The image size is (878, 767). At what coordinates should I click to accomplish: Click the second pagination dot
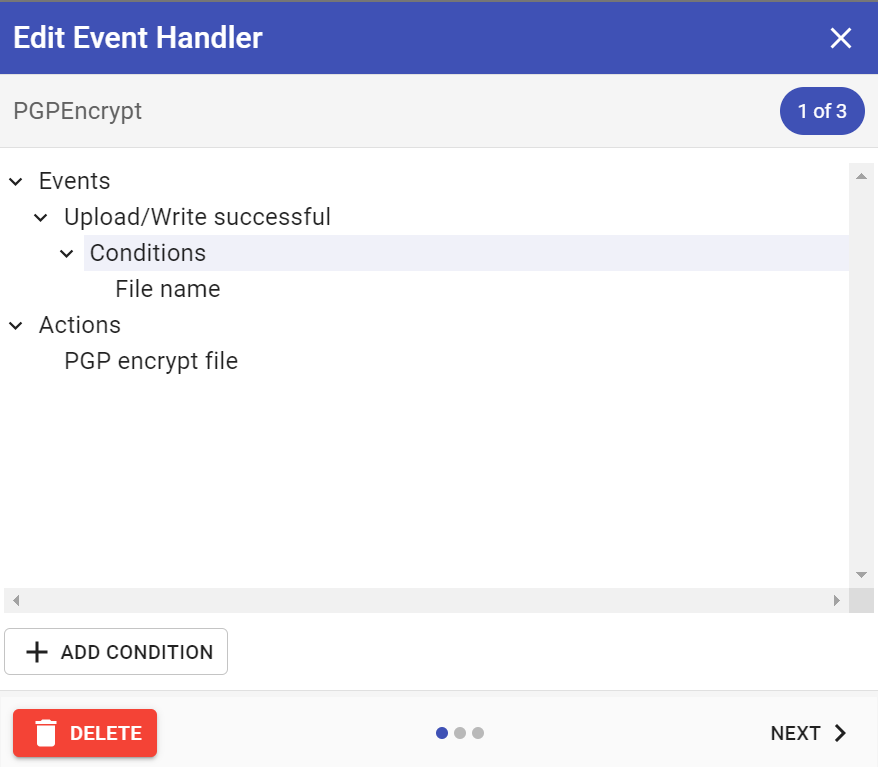(x=460, y=733)
